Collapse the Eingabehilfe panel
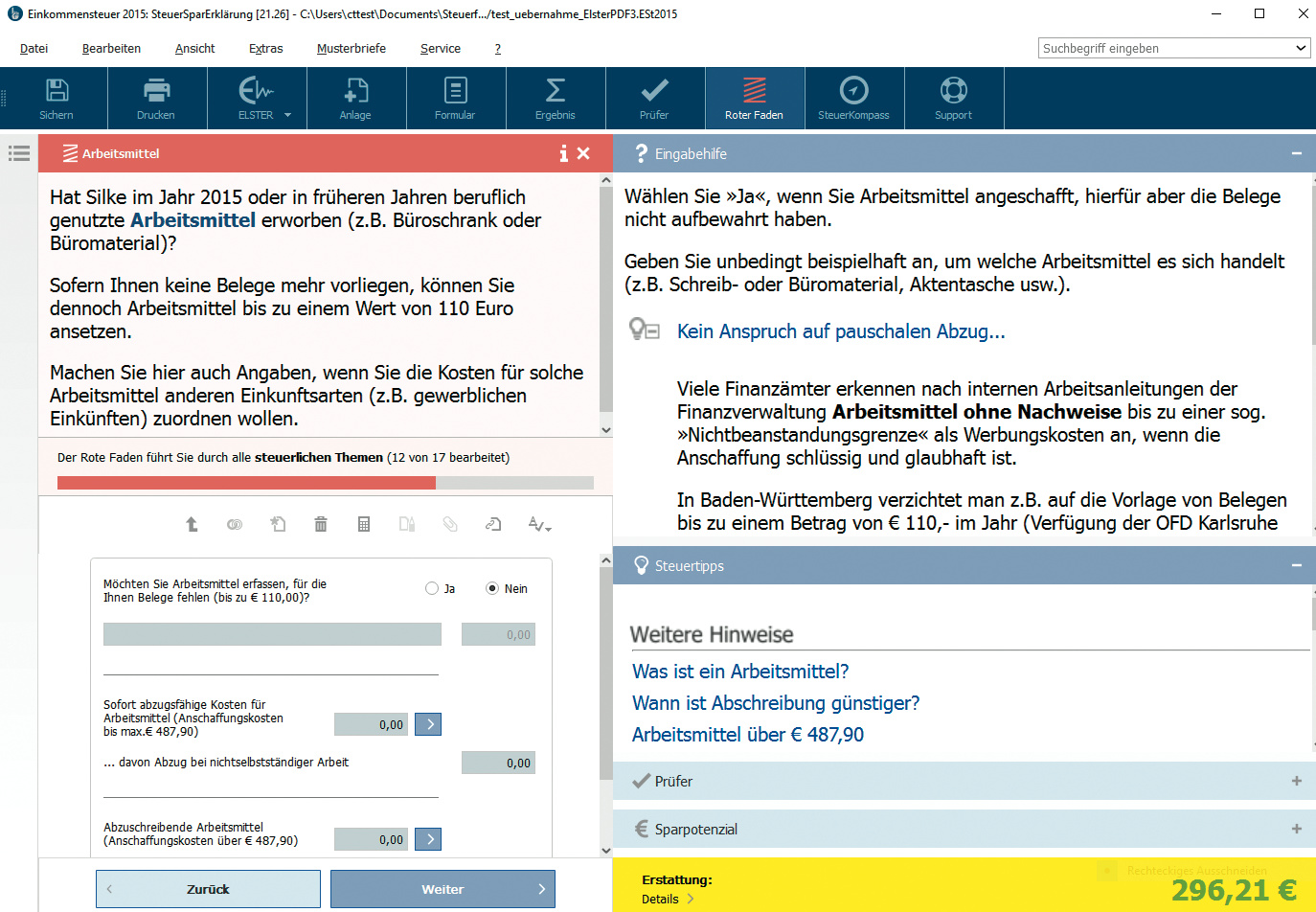The height and width of the screenshot is (912, 1316). tap(1296, 153)
